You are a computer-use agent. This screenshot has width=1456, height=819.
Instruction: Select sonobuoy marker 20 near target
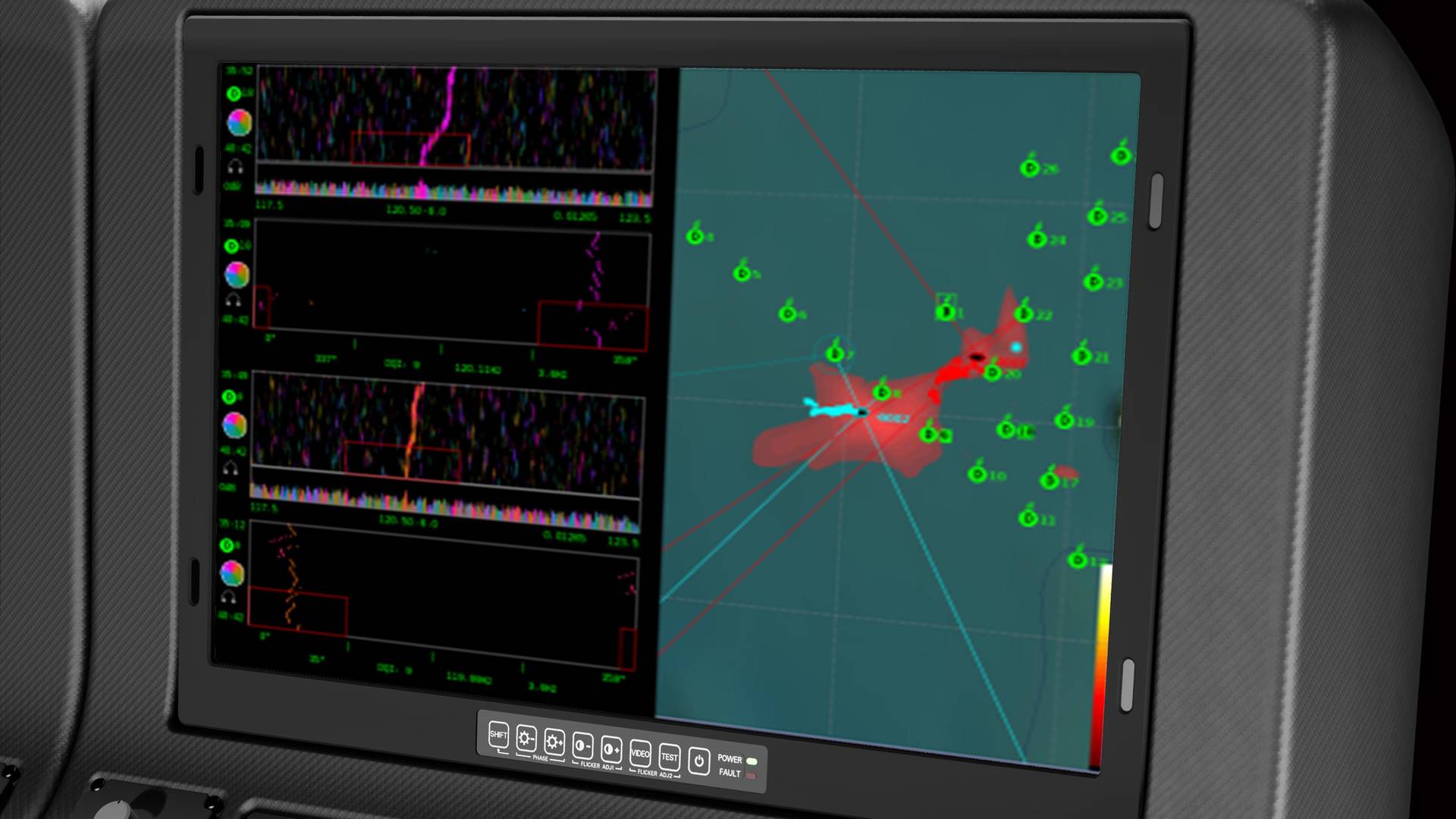click(993, 372)
